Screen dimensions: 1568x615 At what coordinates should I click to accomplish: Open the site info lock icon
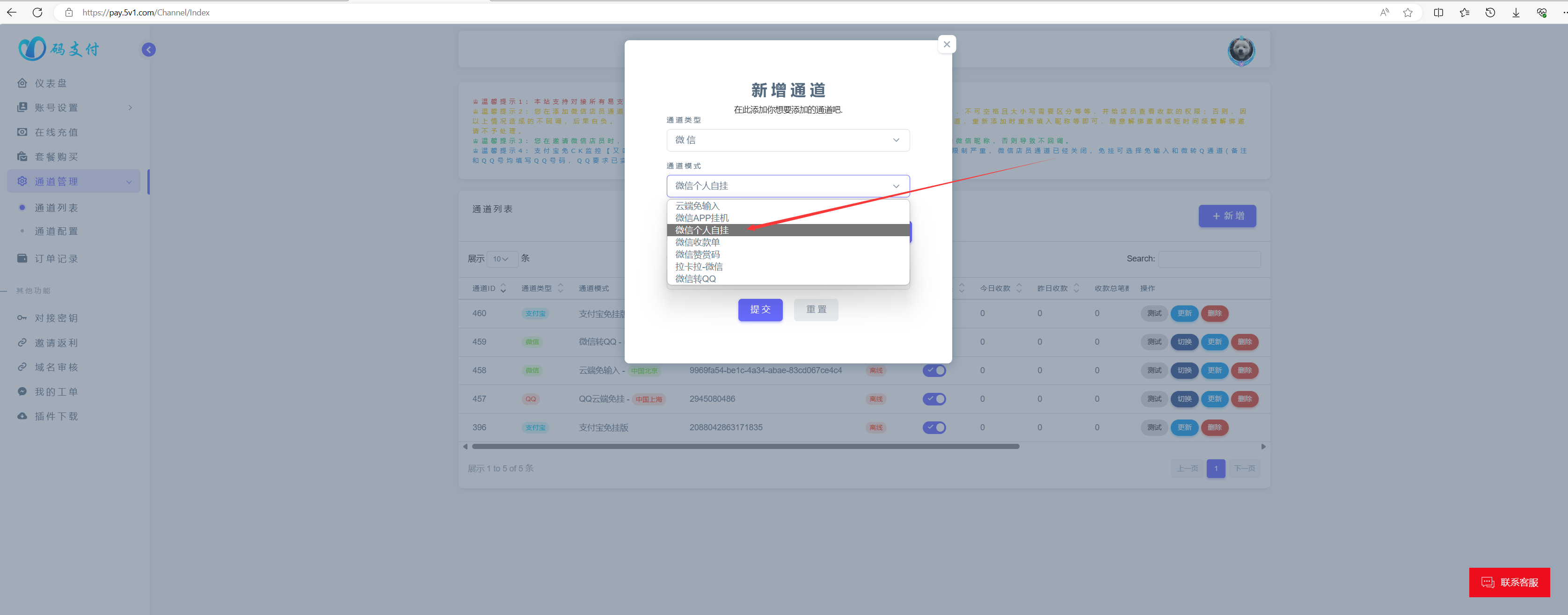[69, 12]
